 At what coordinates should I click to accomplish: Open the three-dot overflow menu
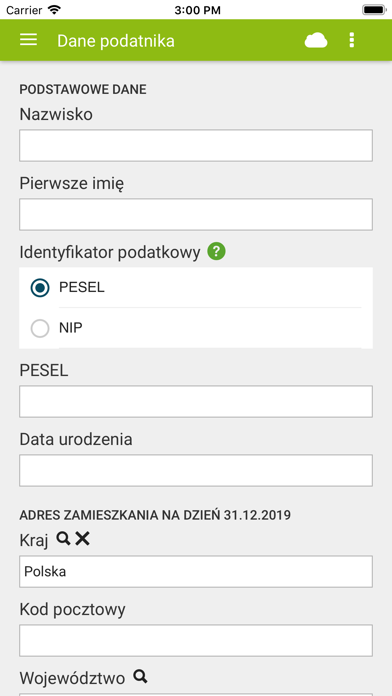coord(352,40)
